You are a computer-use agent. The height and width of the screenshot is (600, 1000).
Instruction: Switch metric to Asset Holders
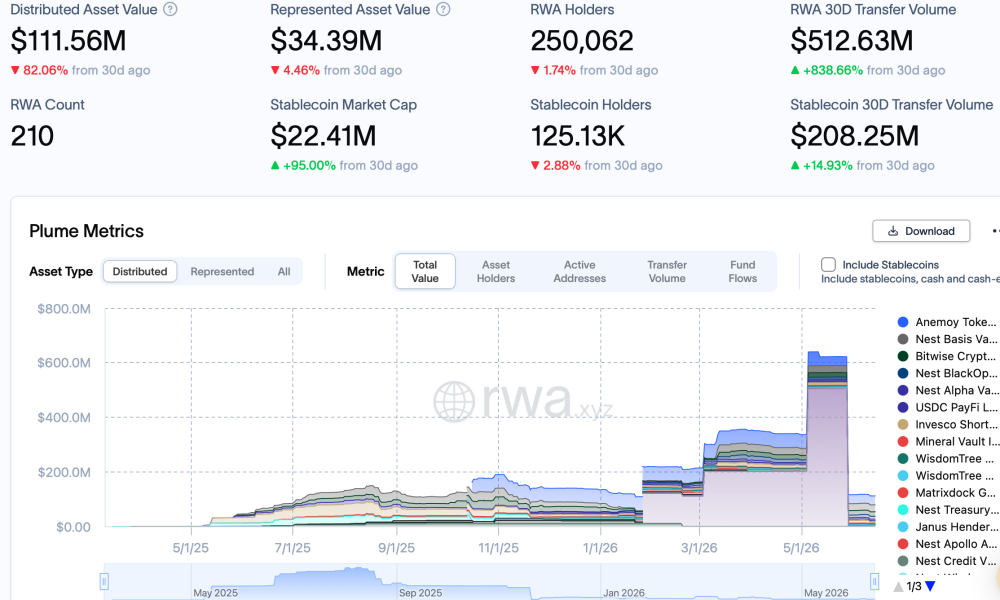pyautogui.click(x=496, y=272)
